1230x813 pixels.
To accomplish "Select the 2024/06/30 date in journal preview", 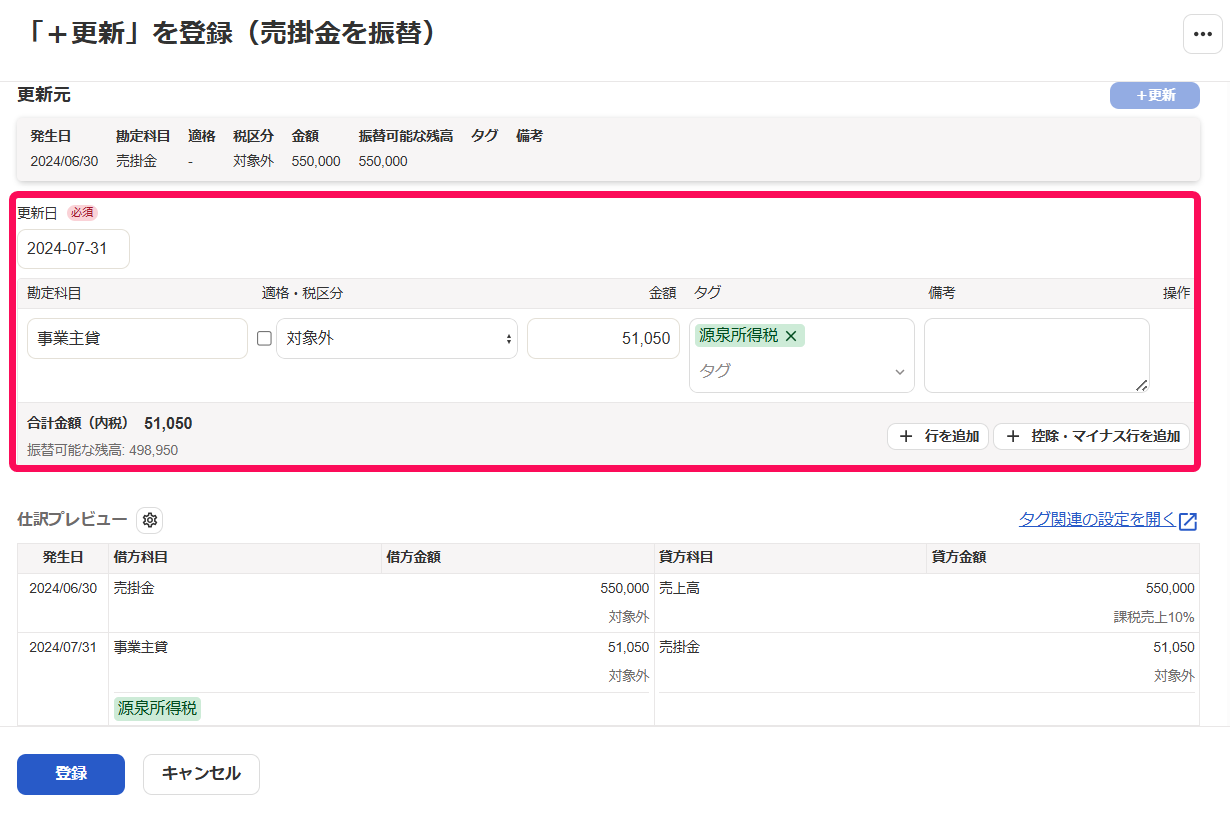I will pos(63,588).
